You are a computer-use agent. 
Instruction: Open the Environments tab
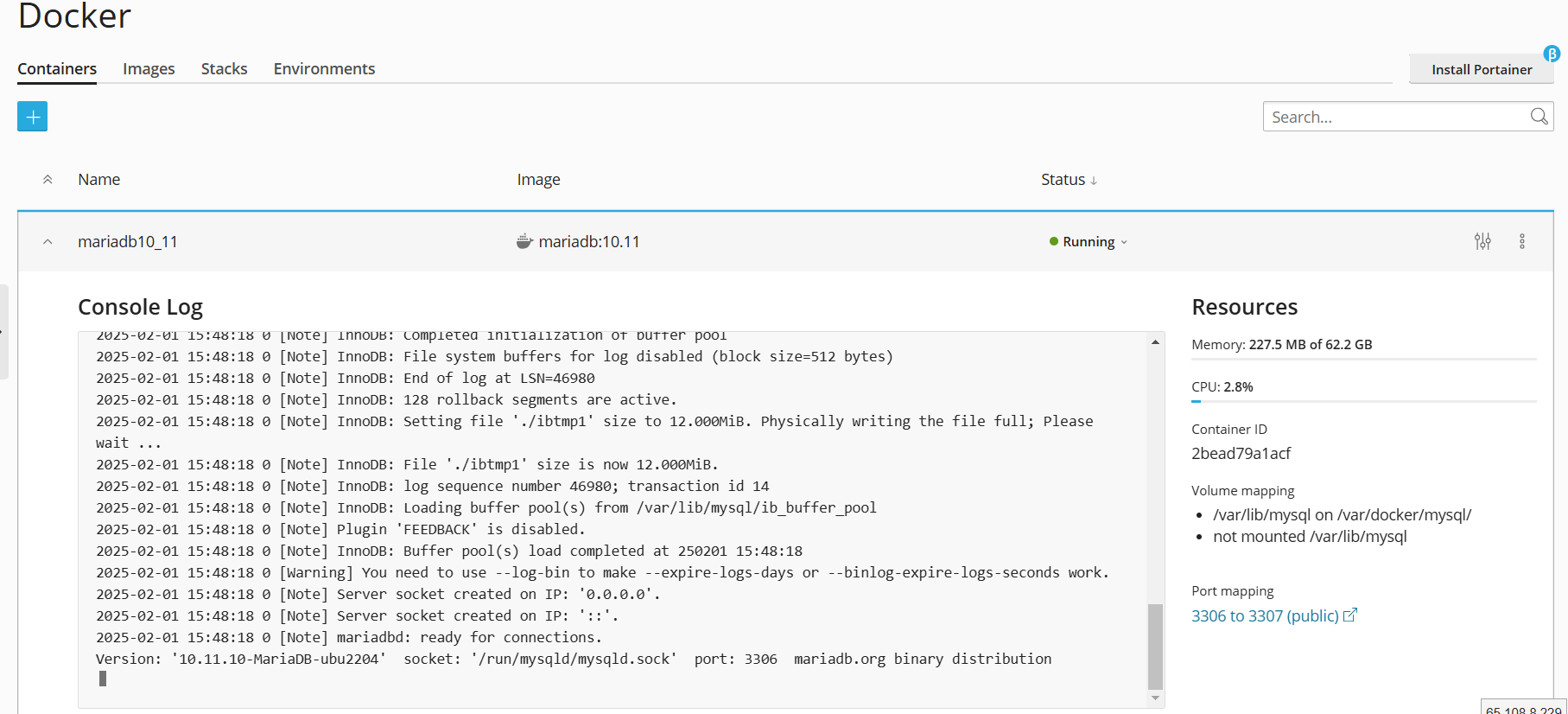click(x=324, y=69)
